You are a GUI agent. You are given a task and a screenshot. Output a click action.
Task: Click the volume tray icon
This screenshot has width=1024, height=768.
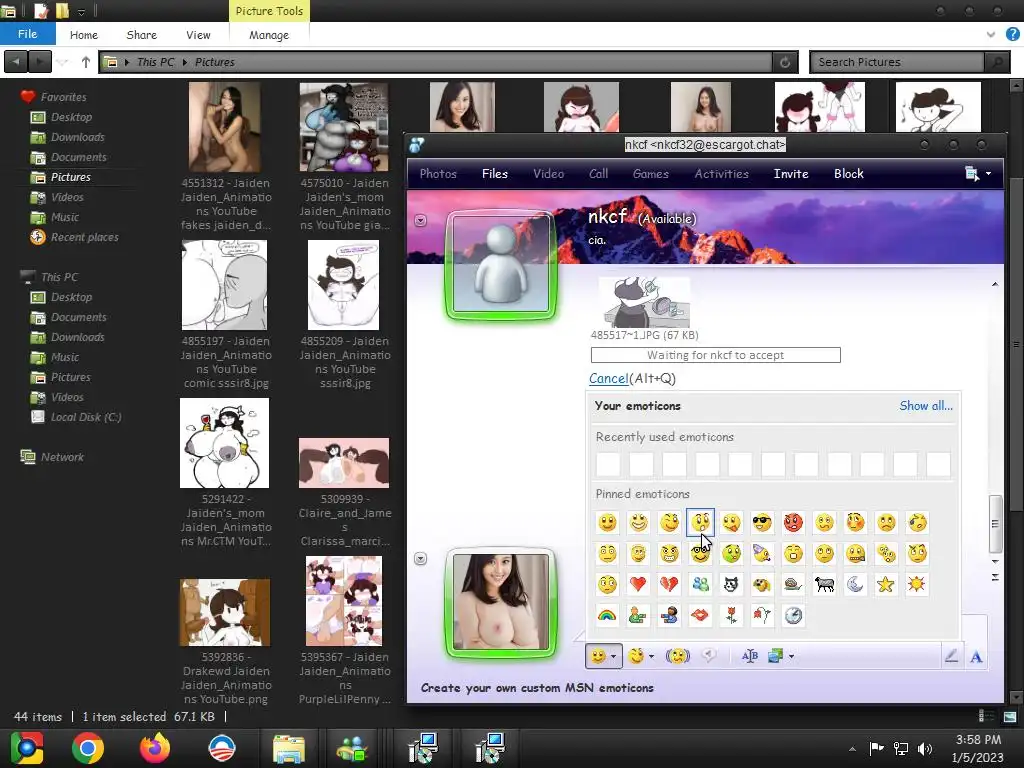pos(925,748)
